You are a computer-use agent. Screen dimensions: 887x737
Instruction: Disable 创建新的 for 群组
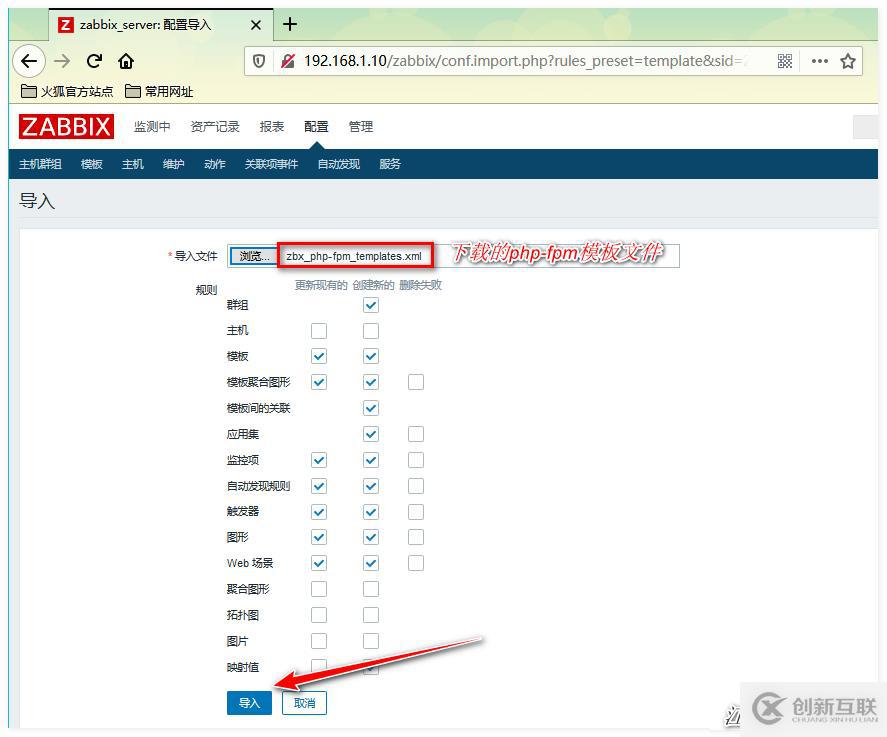(371, 304)
